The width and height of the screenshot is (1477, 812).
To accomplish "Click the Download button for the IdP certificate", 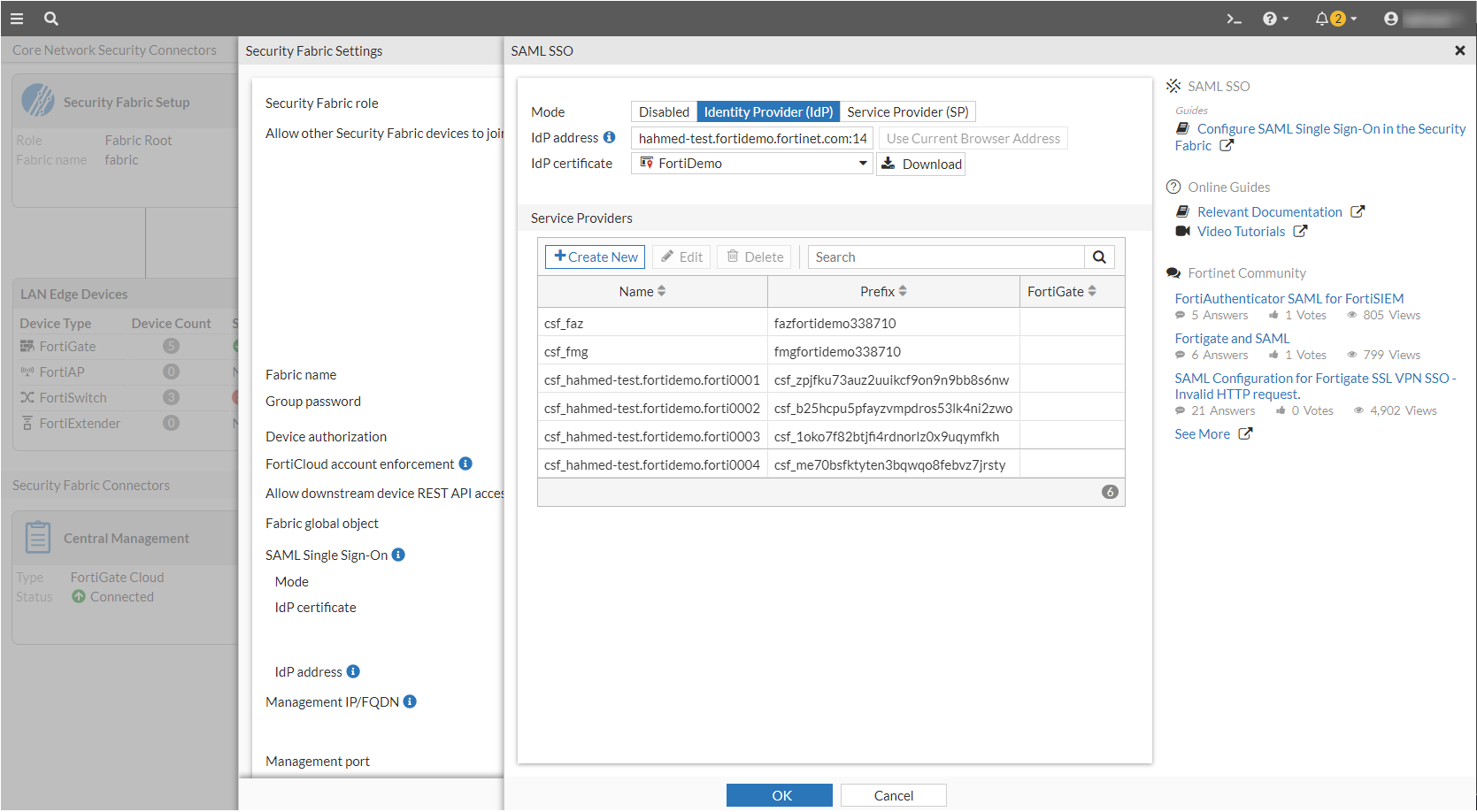I will coord(920,163).
